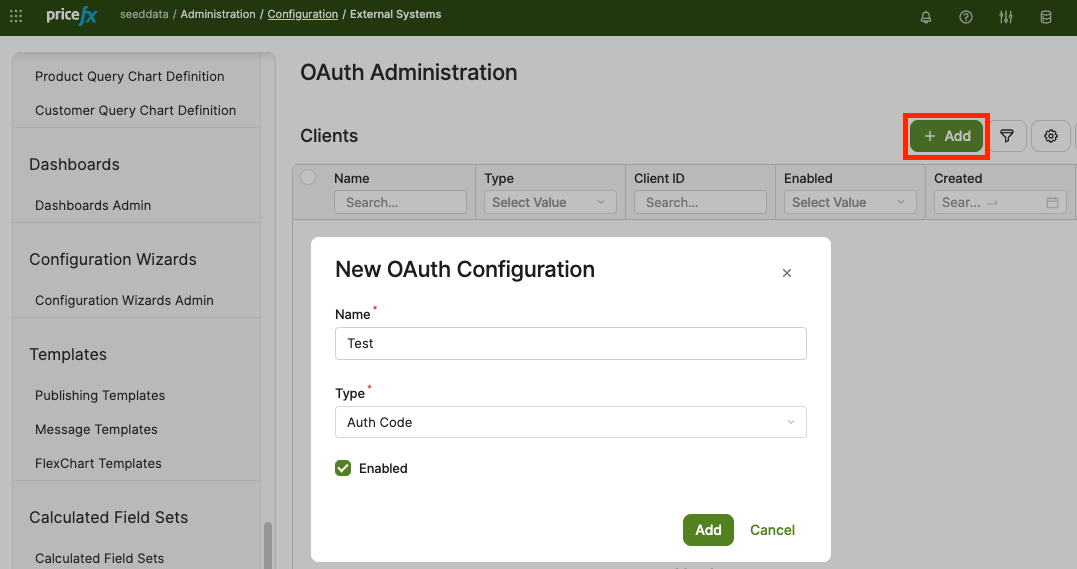This screenshot has height=569, width=1077.
Task: Click the Administration breadcrumb
Action: [218, 14]
